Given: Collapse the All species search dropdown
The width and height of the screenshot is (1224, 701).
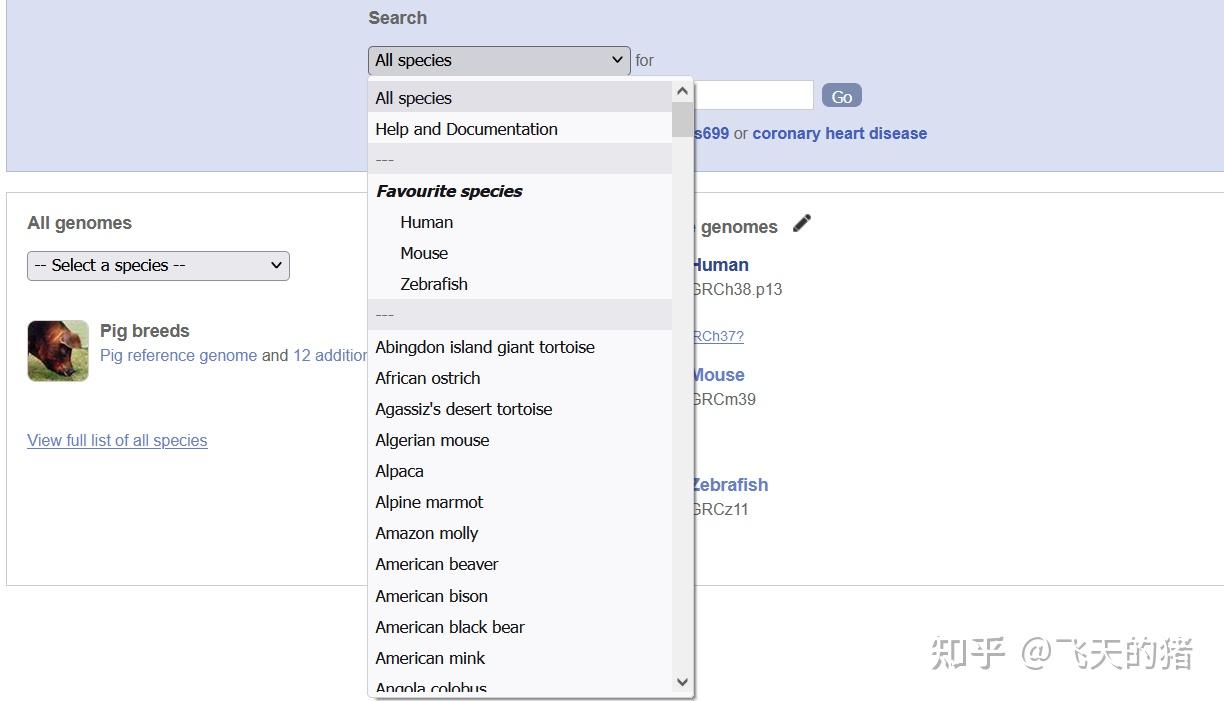Looking at the screenshot, I should pos(499,61).
